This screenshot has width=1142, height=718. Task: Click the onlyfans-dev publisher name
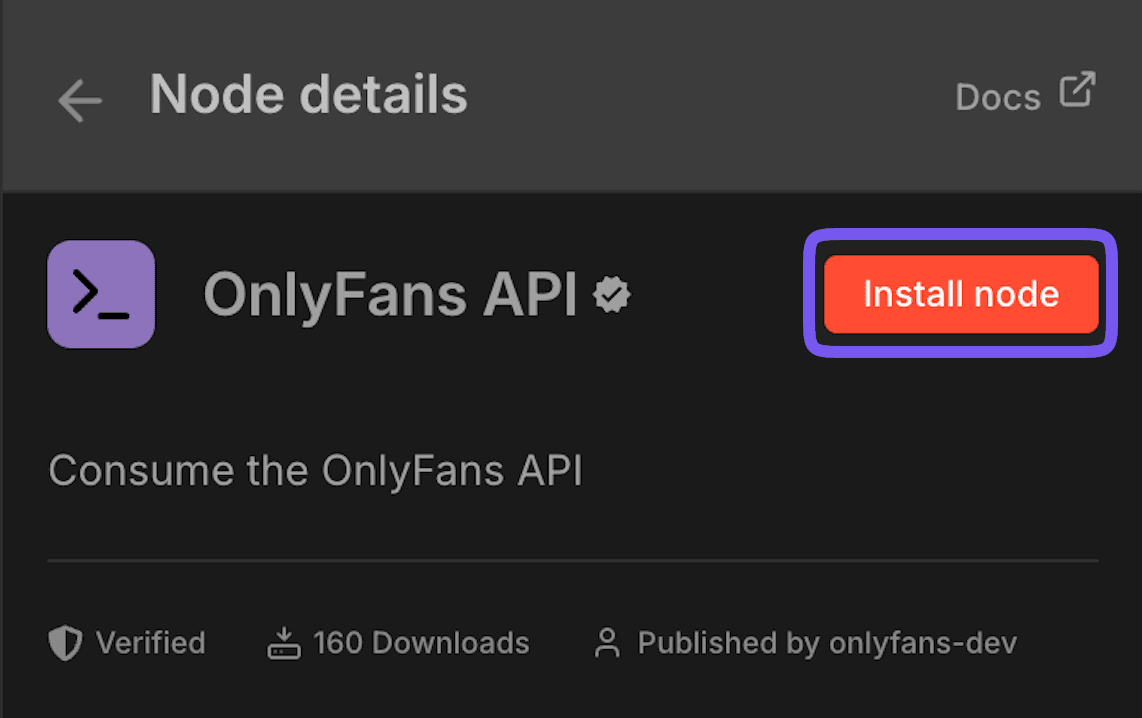(x=927, y=643)
